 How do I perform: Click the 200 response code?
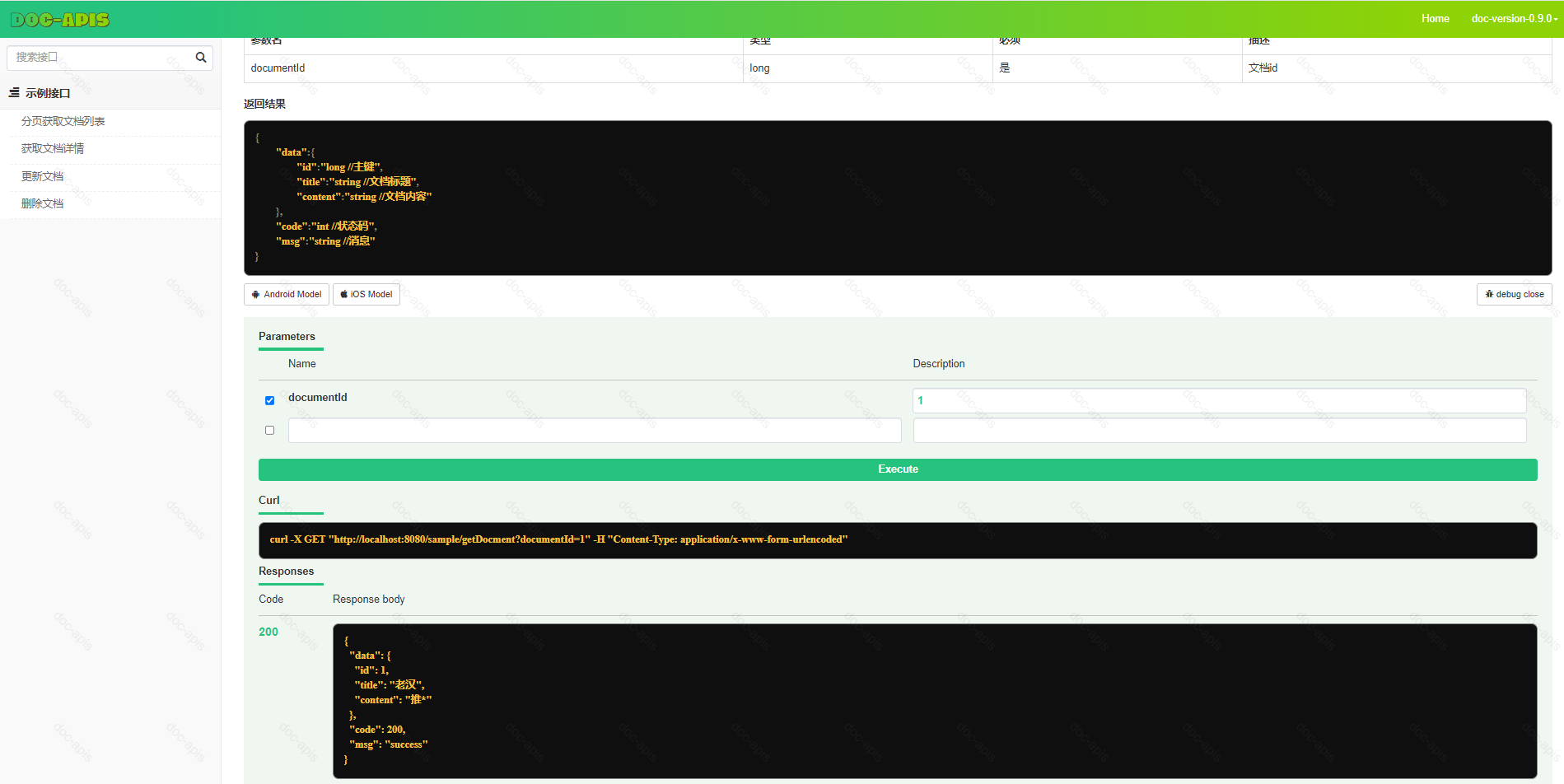(268, 632)
